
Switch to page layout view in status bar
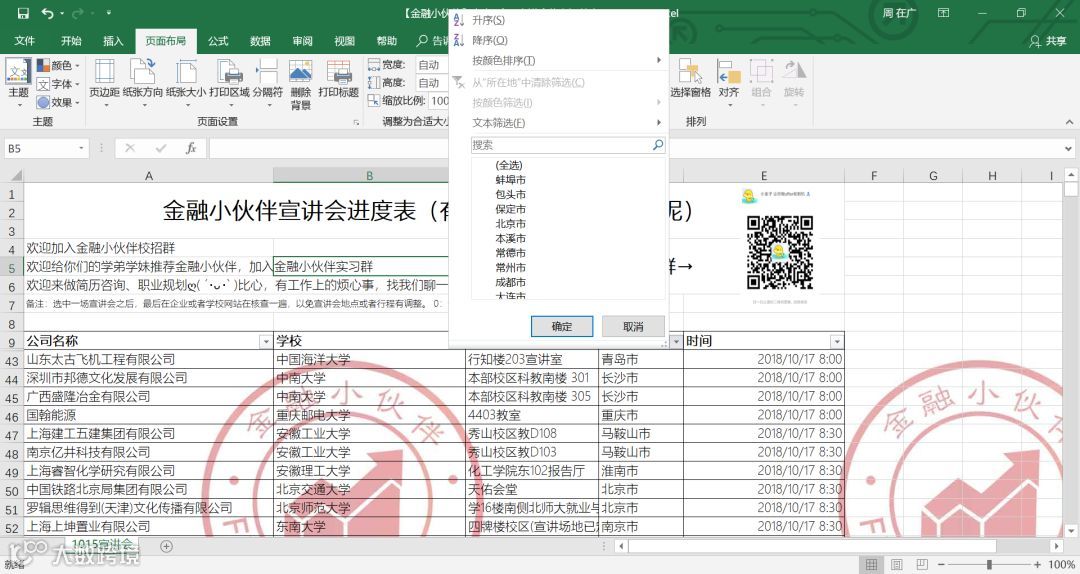(x=897, y=564)
